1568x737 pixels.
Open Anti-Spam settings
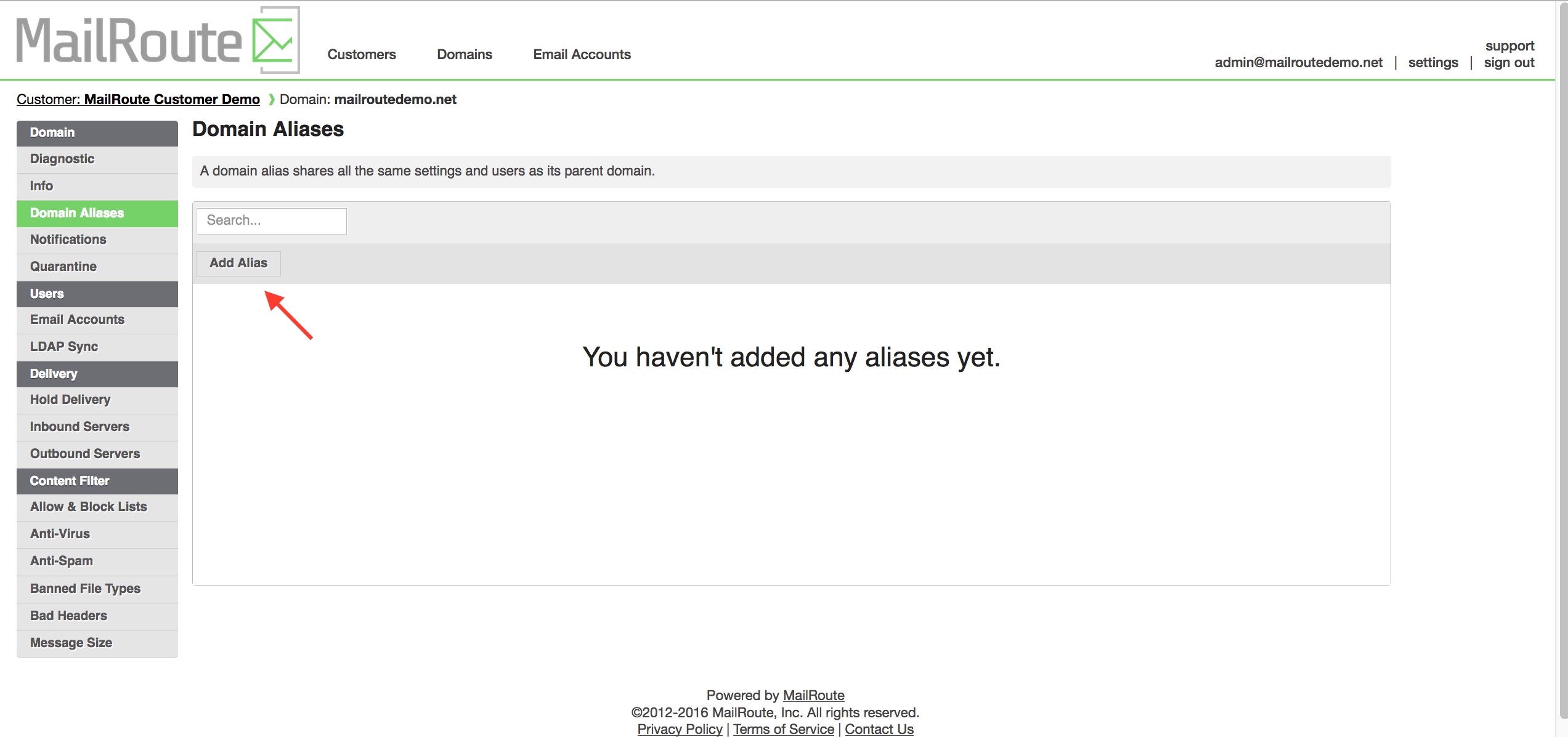coord(97,562)
